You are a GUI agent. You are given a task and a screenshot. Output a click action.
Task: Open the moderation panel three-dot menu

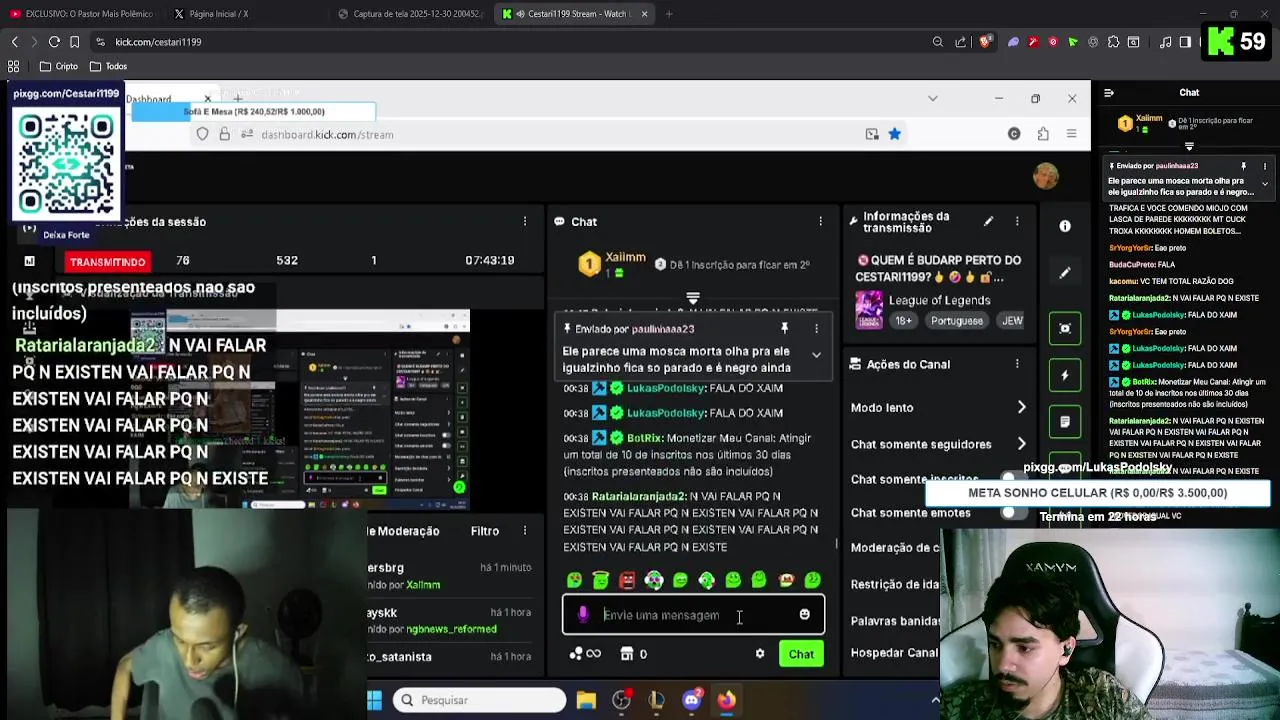point(524,531)
